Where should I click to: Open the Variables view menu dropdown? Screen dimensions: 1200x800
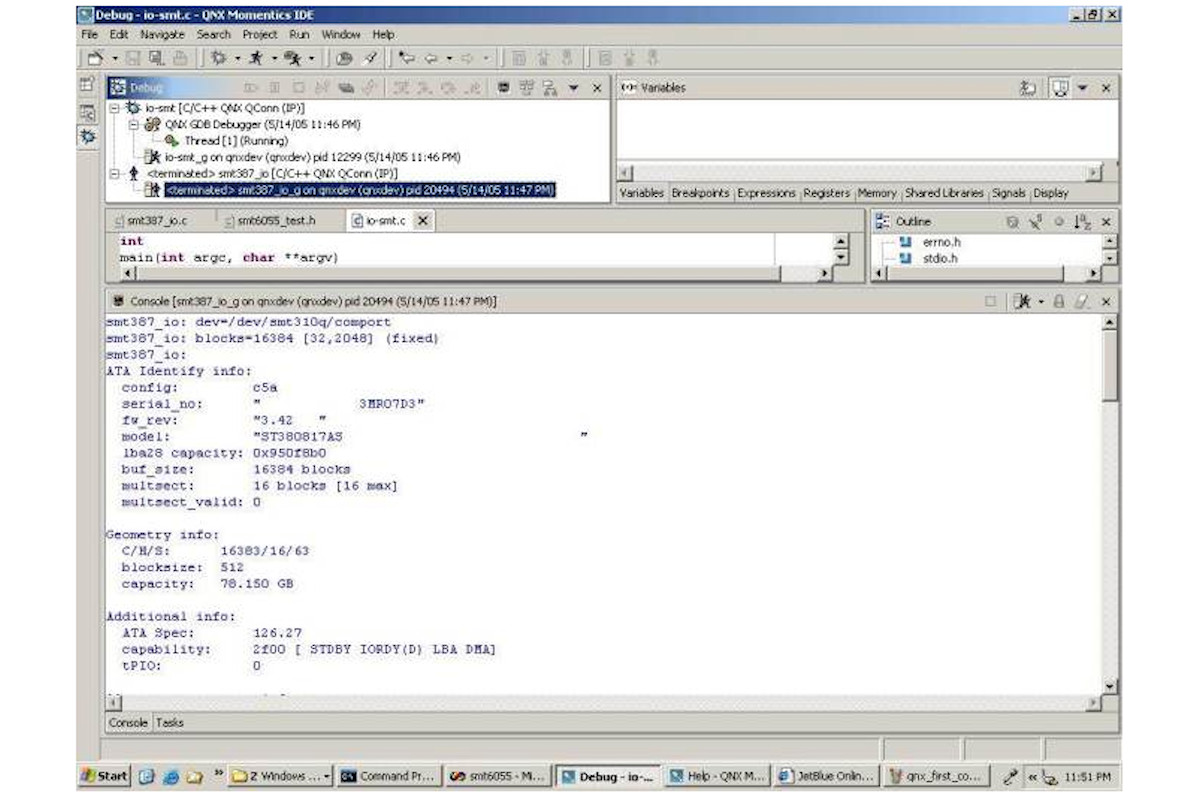click(x=1084, y=88)
